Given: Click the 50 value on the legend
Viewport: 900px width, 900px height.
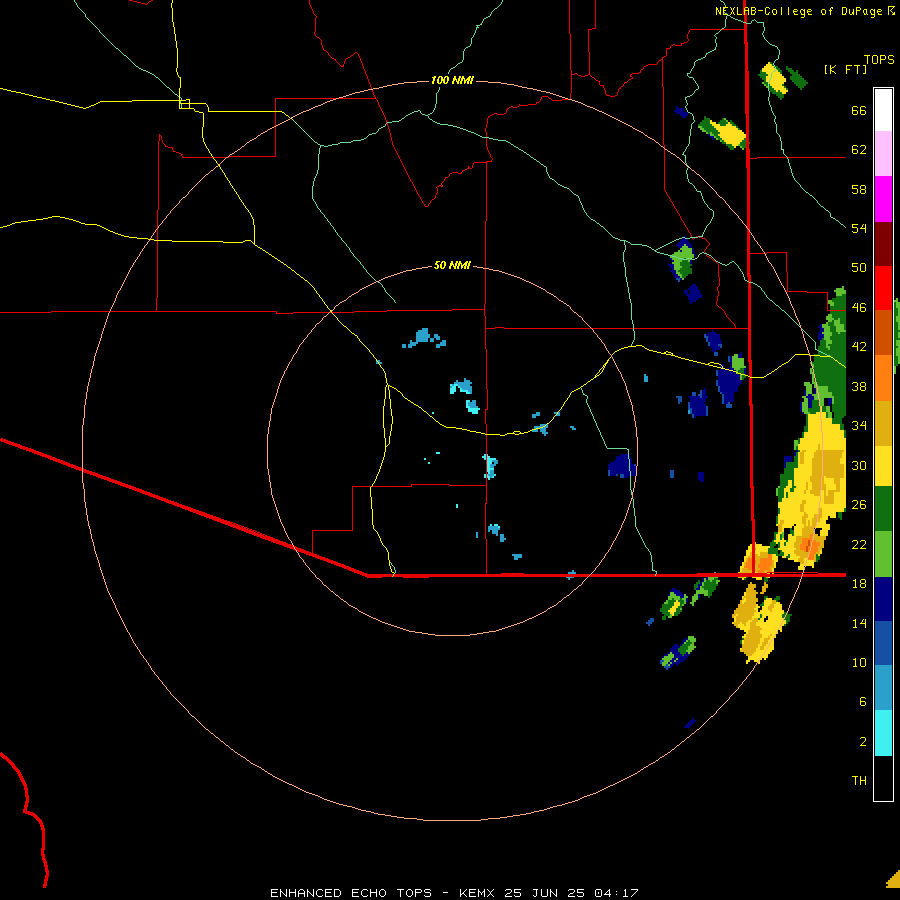Looking at the screenshot, I should pos(859,268).
